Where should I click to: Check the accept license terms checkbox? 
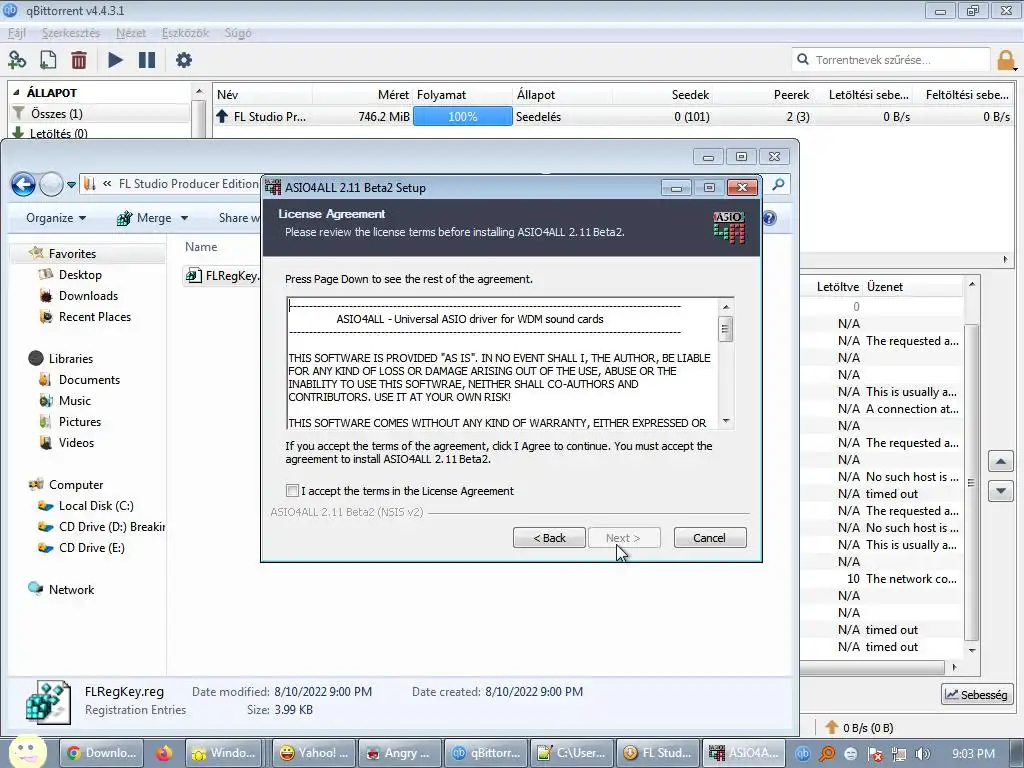click(292, 490)
